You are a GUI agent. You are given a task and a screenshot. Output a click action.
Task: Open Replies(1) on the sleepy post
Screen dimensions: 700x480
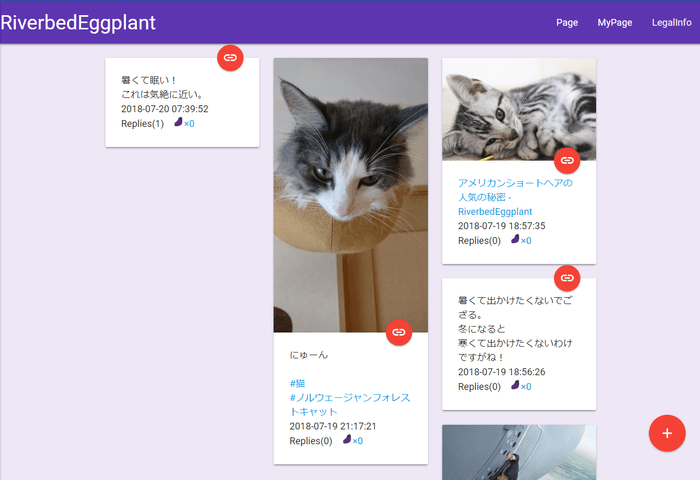142,124
